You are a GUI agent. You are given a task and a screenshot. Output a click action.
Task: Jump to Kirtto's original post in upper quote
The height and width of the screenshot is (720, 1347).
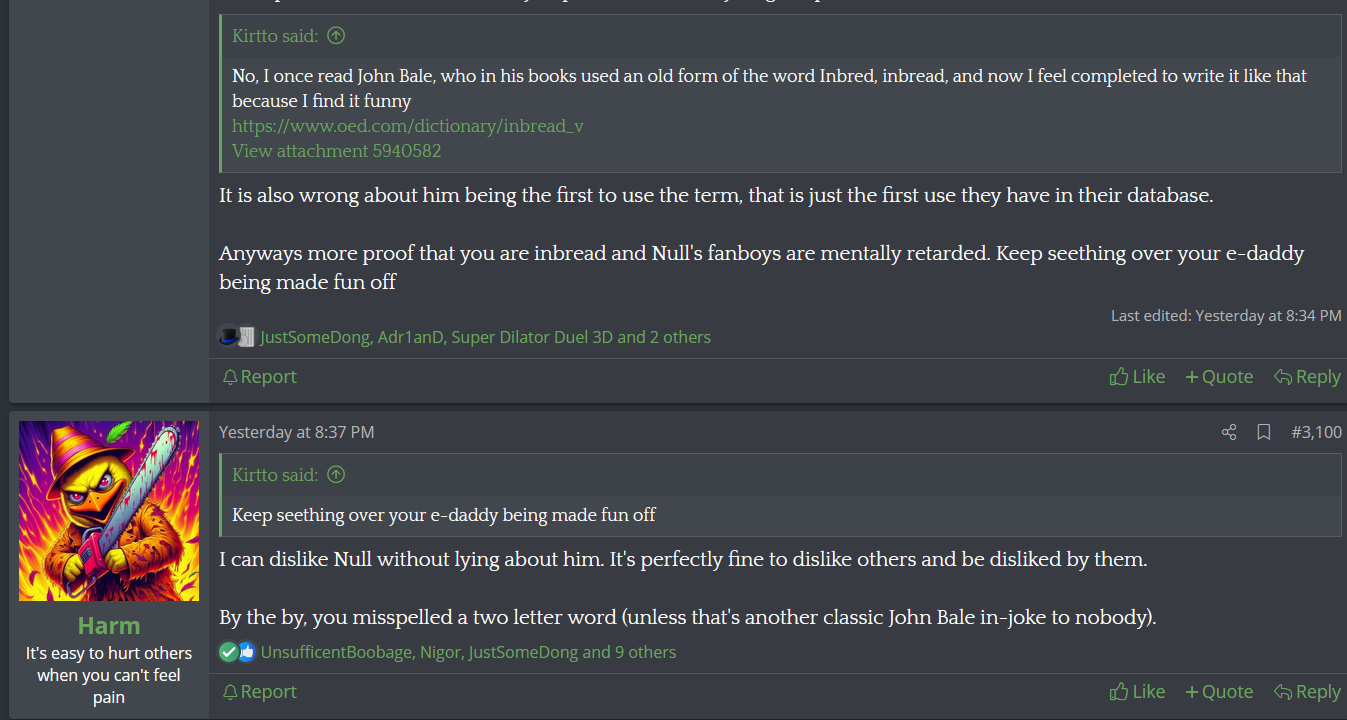click(336, 36)
